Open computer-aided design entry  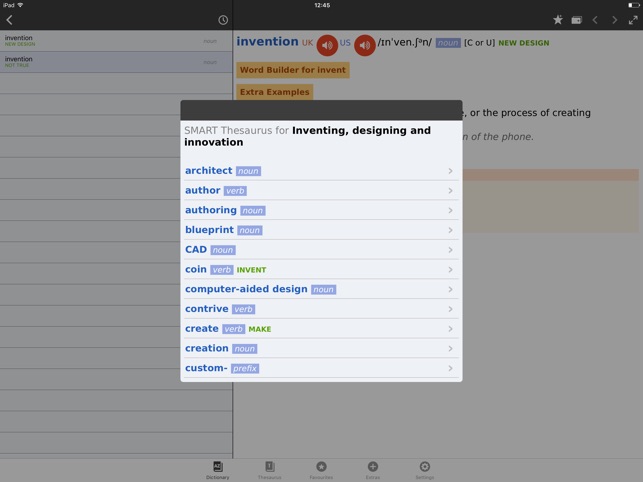tap(321, 289)
